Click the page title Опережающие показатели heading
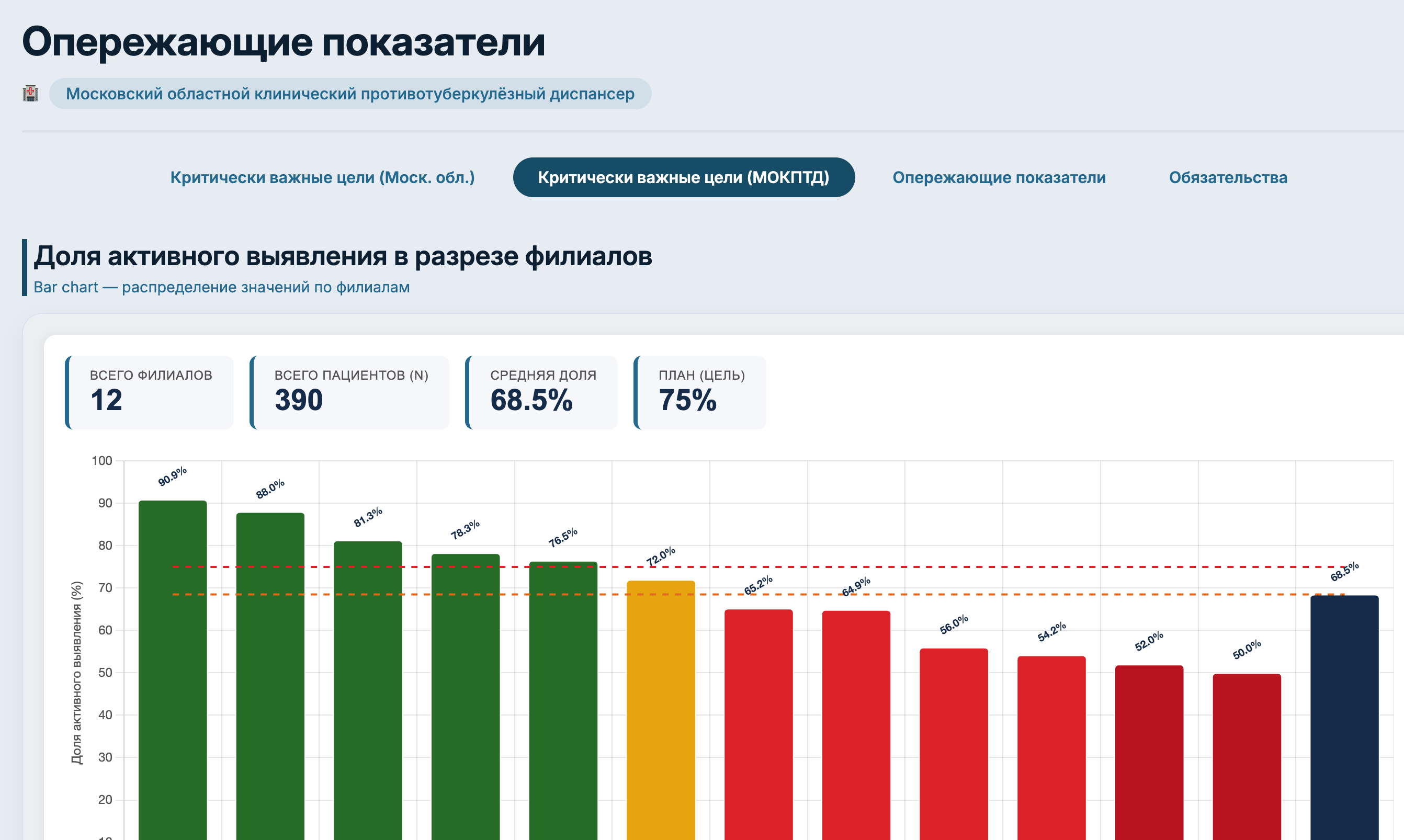Image resolution: width=1404 pixels, height=840 pixels. (284, 42)
